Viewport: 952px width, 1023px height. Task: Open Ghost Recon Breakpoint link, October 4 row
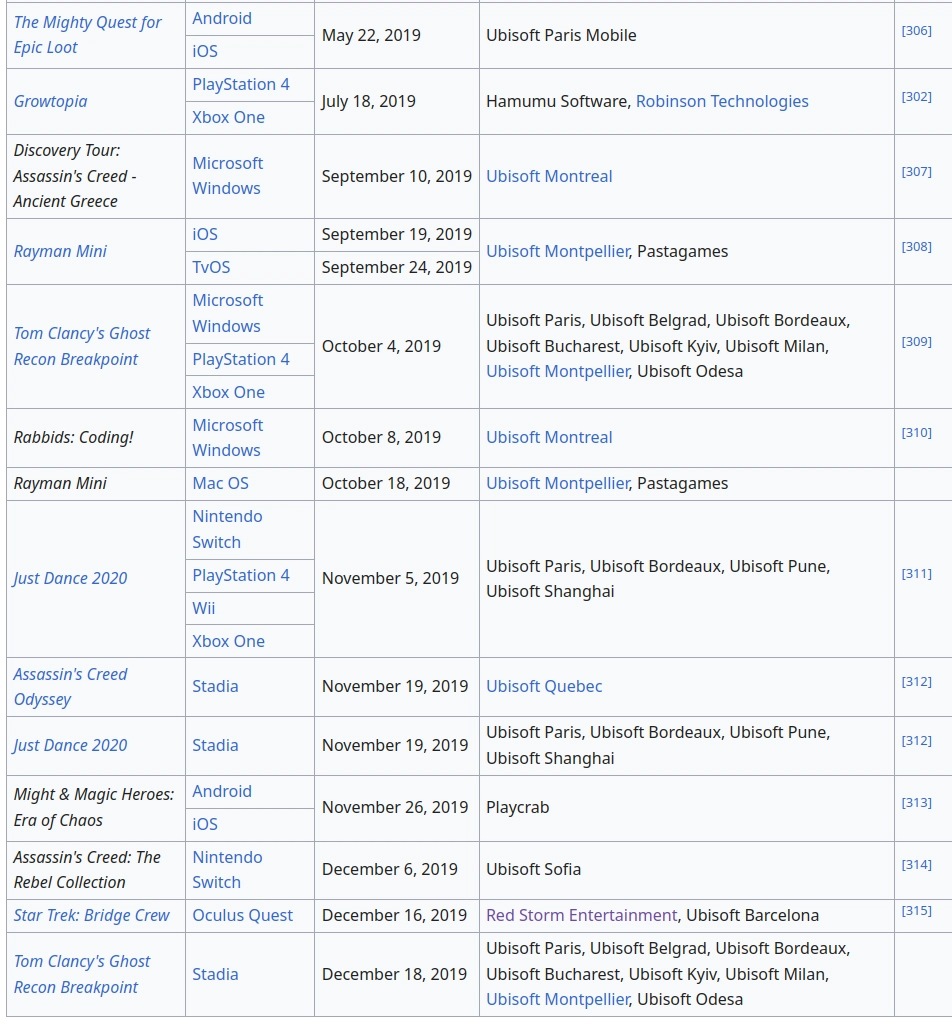point(82,346)
